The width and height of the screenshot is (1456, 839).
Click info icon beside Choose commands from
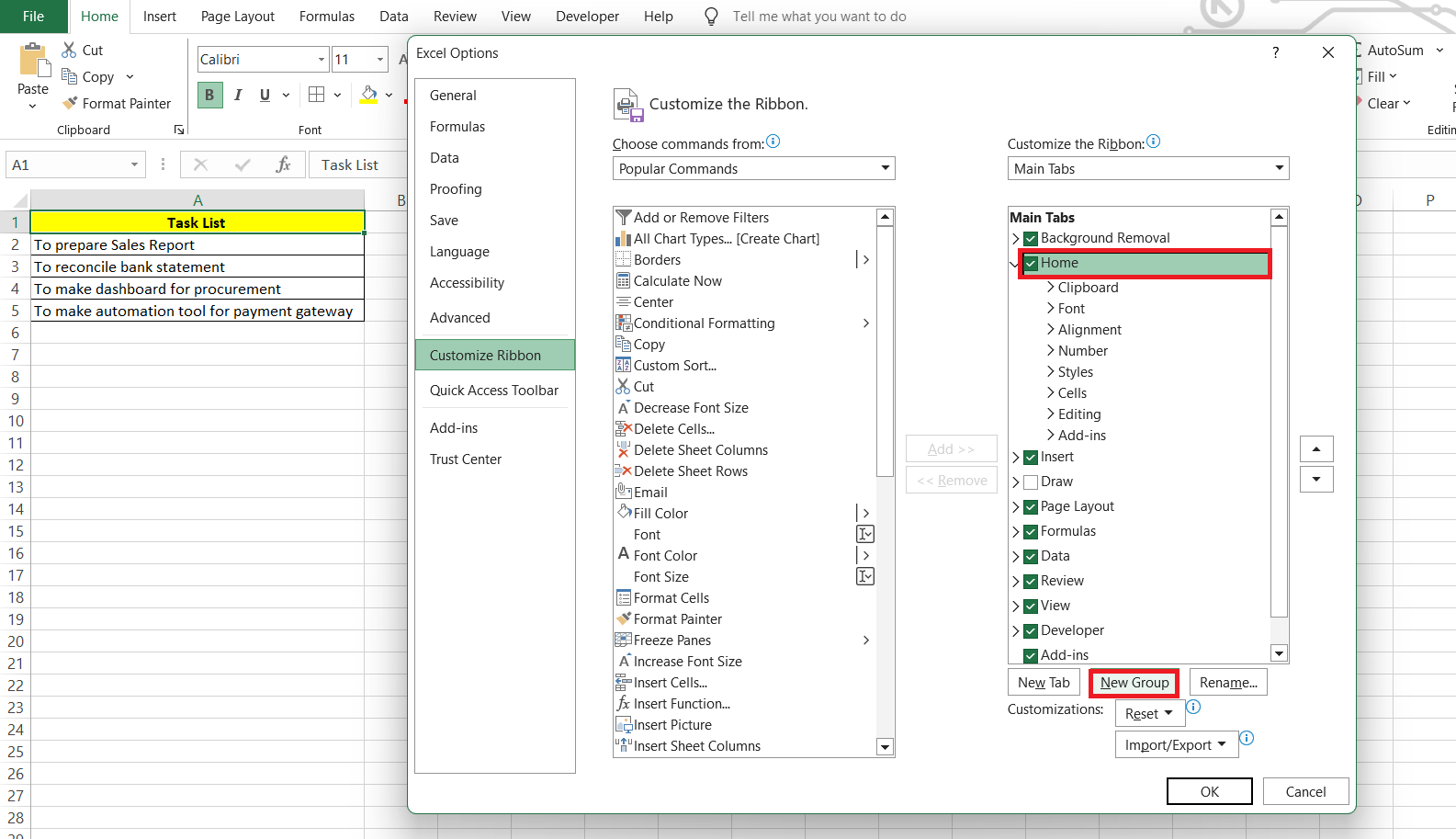pos(773,142)
